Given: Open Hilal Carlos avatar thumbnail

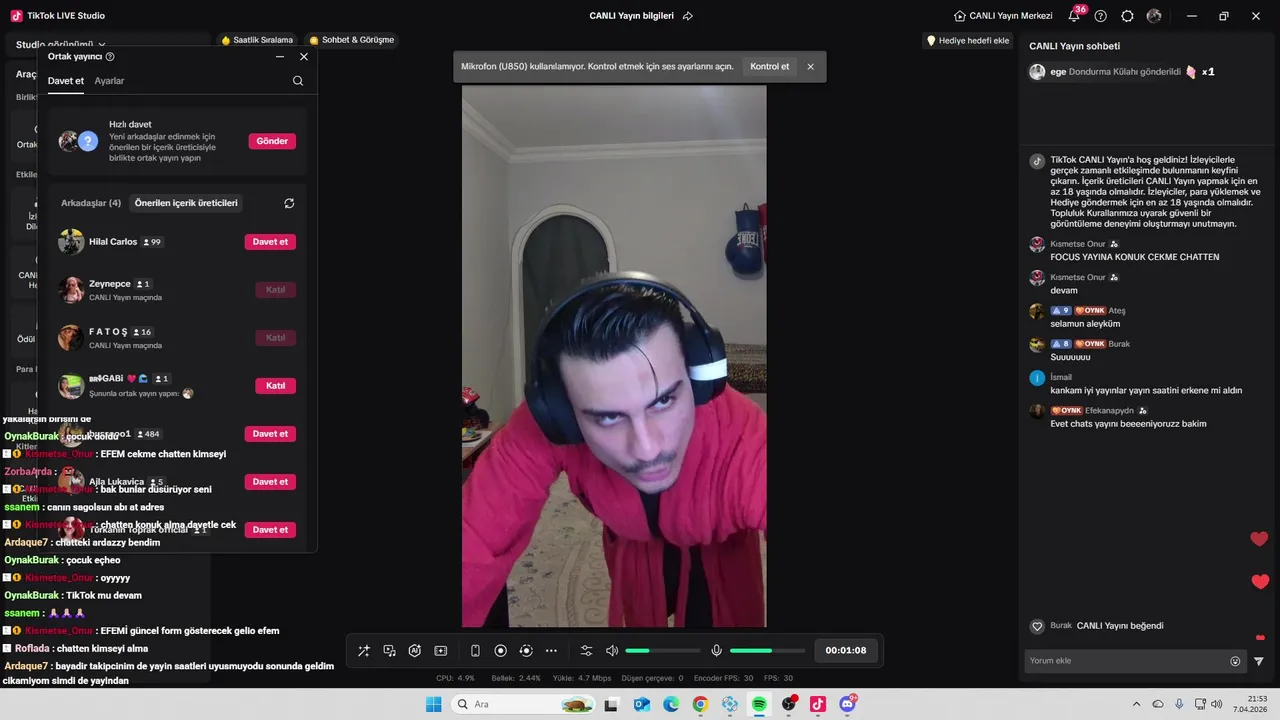Looking at the screenshot, I should (71, 242).
